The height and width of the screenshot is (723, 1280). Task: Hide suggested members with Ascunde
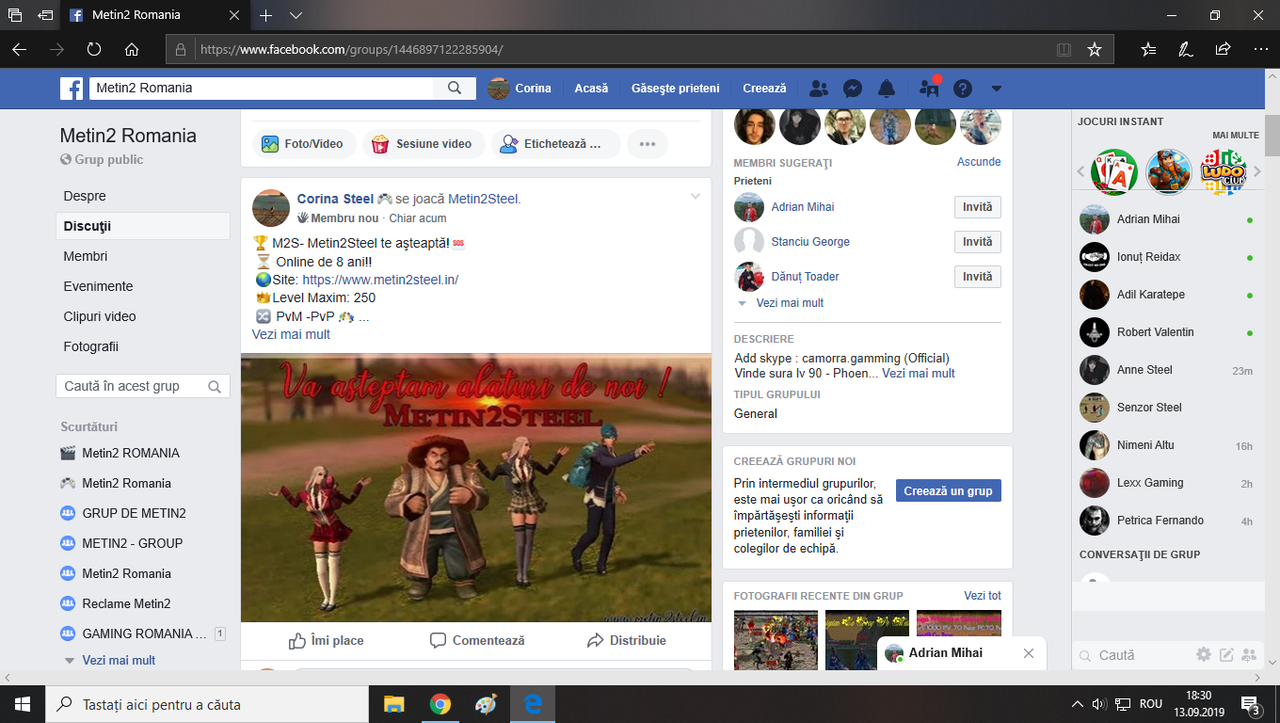point(979,162)
